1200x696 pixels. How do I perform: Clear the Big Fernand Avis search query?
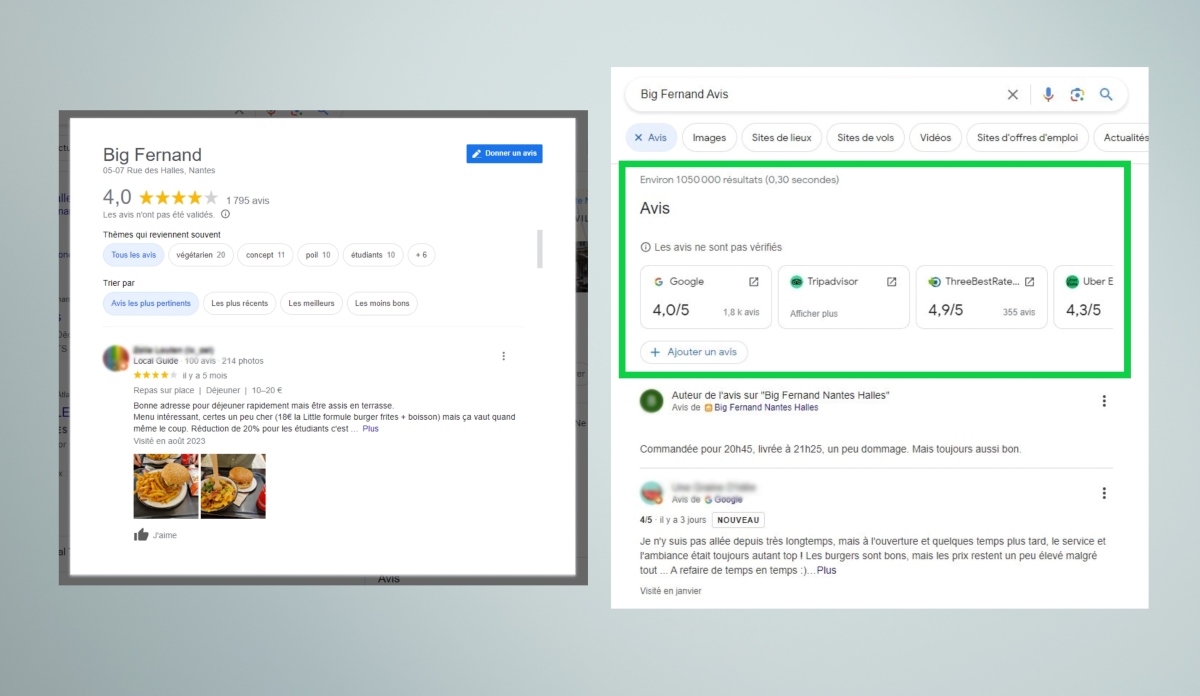(1012, 94)
